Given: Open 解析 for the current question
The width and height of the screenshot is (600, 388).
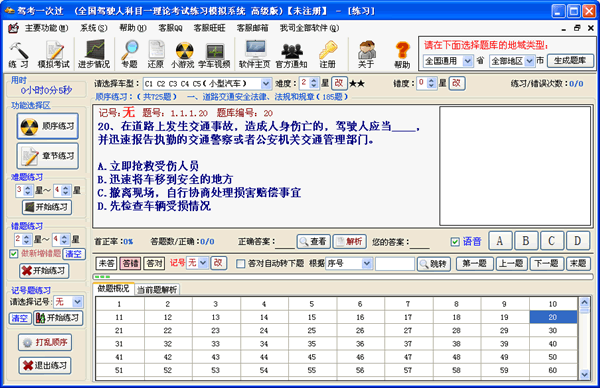Looking at the screenshot, I should (x=350, y=241).
